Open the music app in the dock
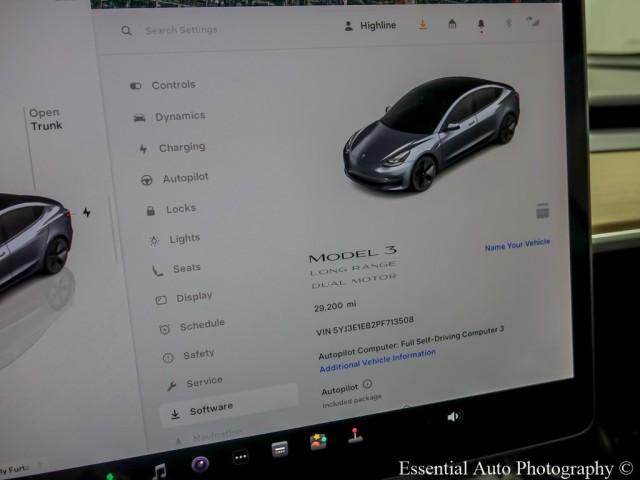Screen dimensions: 640x480 click(159, 470)
